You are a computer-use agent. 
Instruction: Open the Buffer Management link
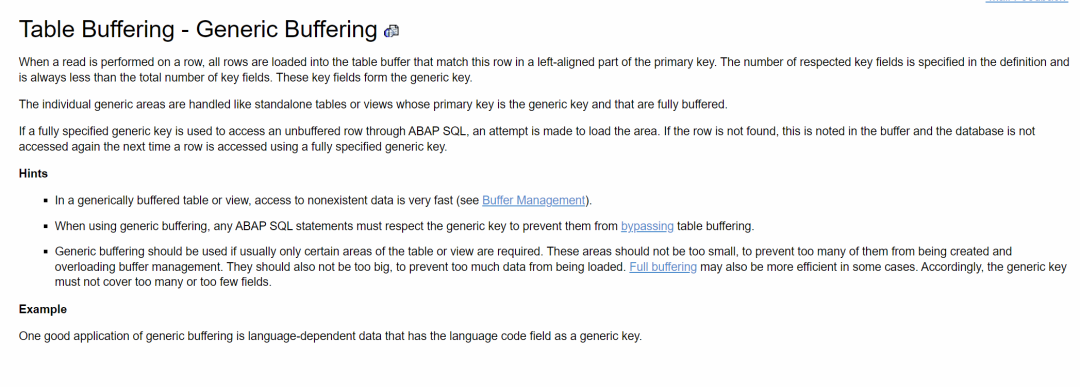(533, 200)
